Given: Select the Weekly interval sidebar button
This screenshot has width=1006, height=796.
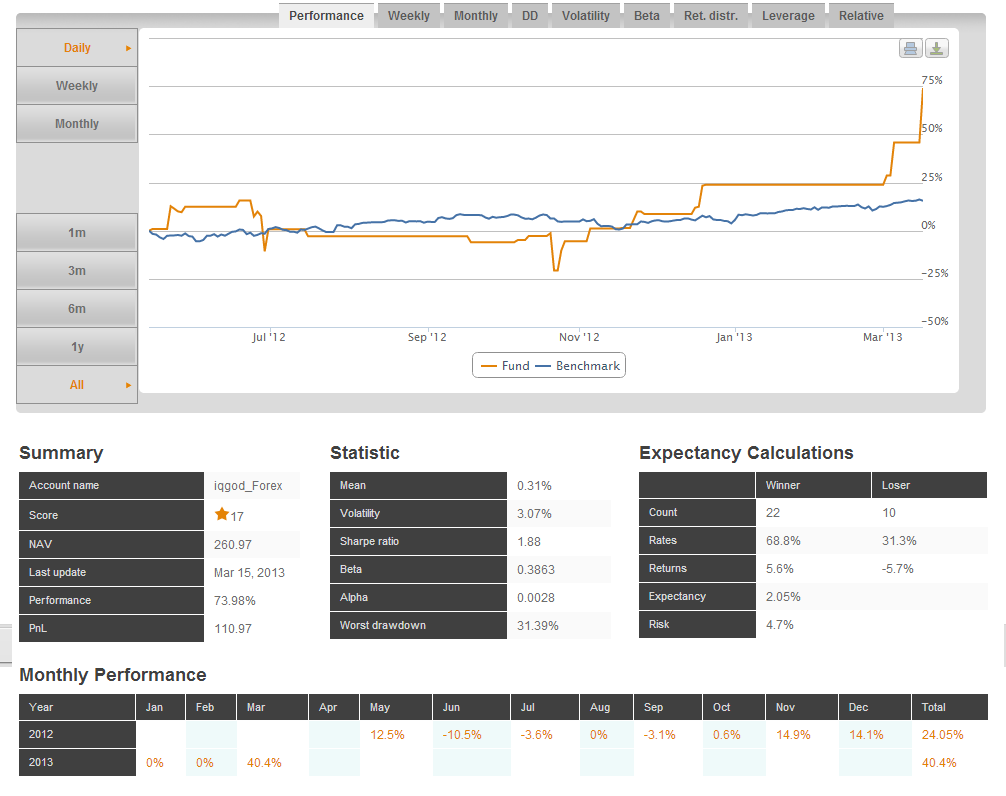Looking at the screenshot, I should tap(77, 86).
